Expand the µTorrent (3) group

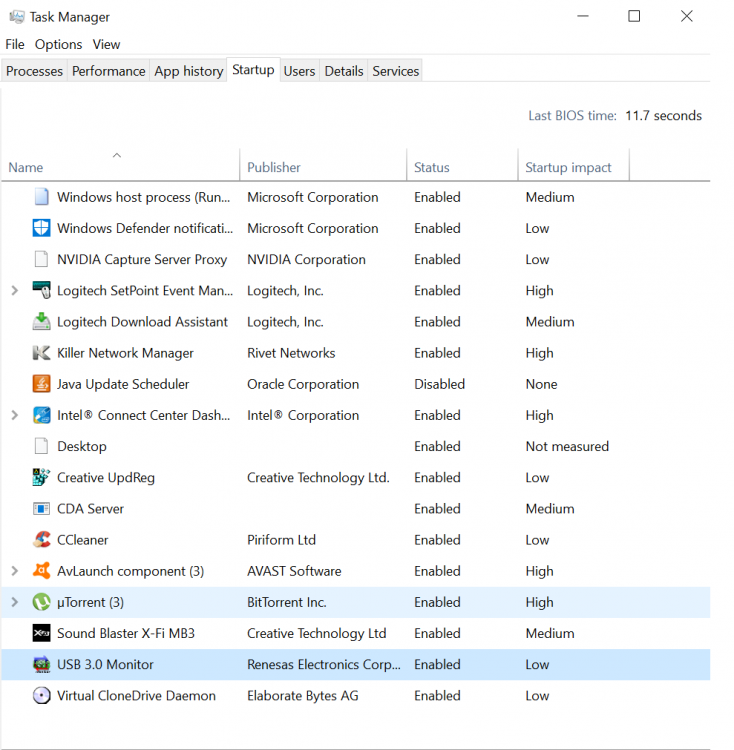[x=15, y=602]
